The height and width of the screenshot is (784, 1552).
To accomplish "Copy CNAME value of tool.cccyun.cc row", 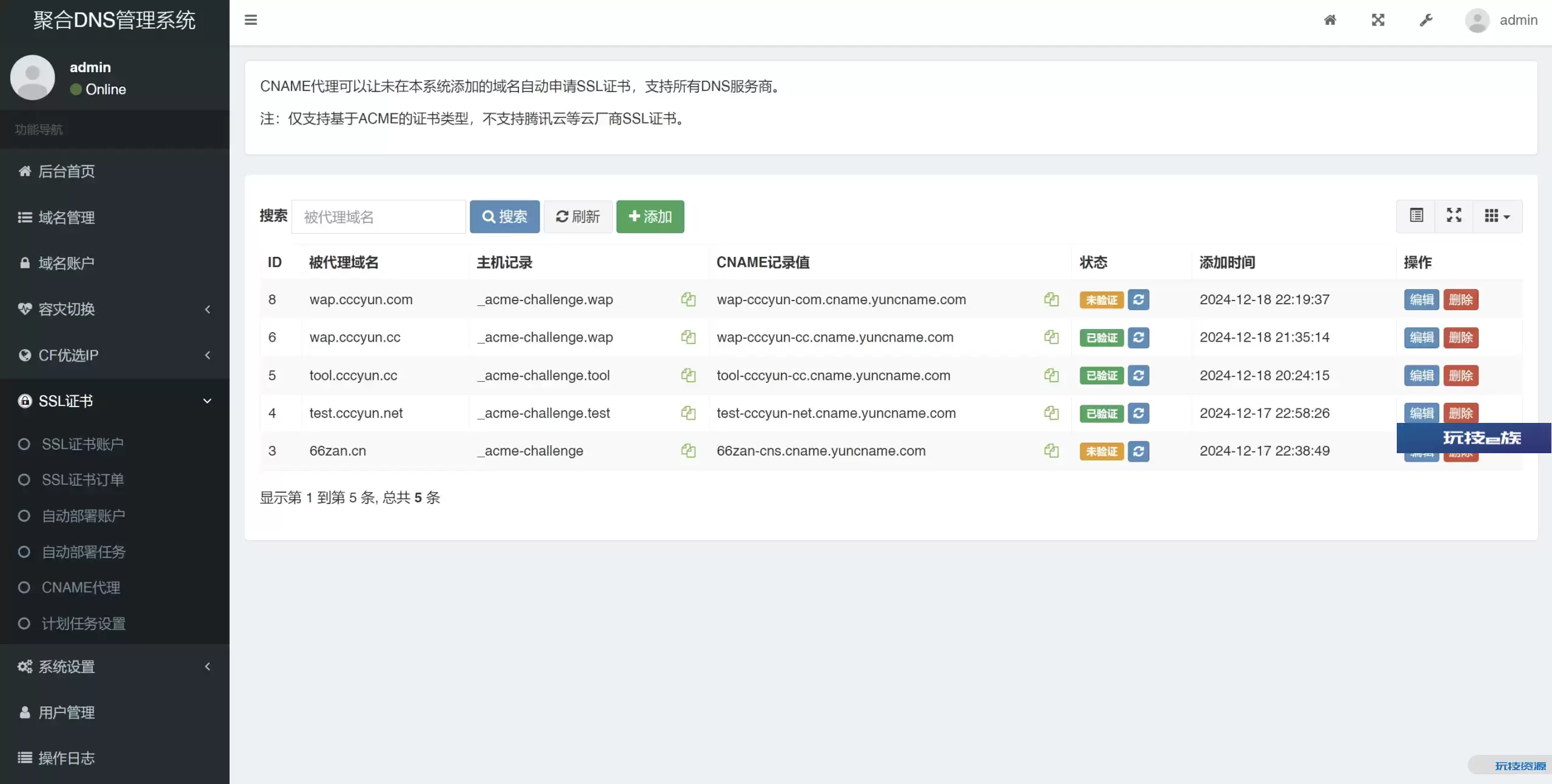I will (x=1051, y=376).
